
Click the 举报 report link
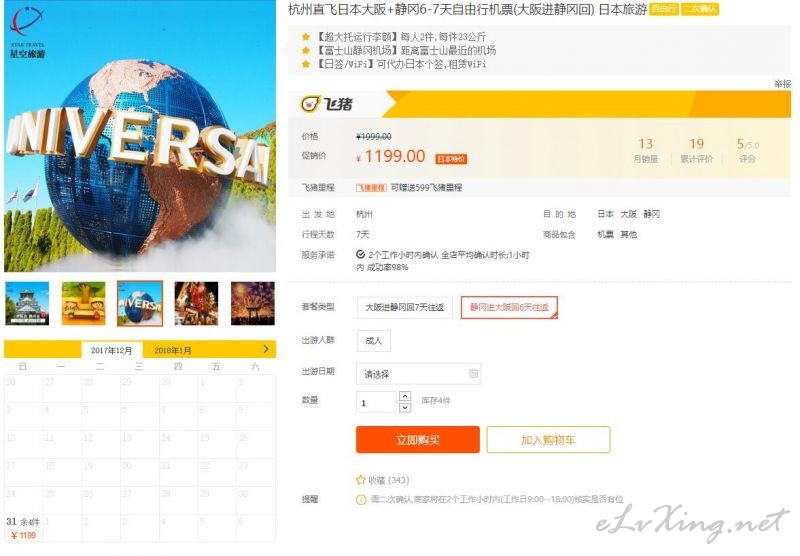(782, 84)
